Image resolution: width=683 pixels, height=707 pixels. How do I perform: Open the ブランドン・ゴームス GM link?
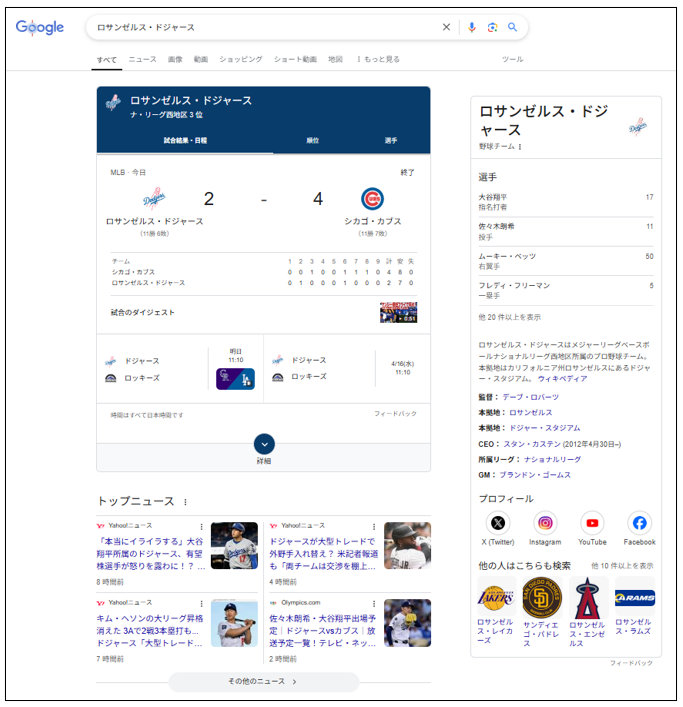535,475
